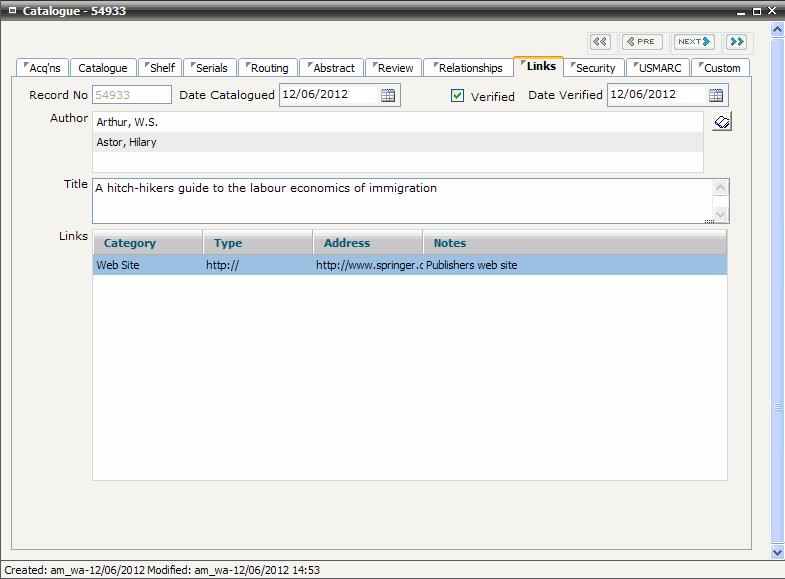Open the Date Catalogued calendar picker
This screenshot has height=579, width=785.
tap(389, 96)
